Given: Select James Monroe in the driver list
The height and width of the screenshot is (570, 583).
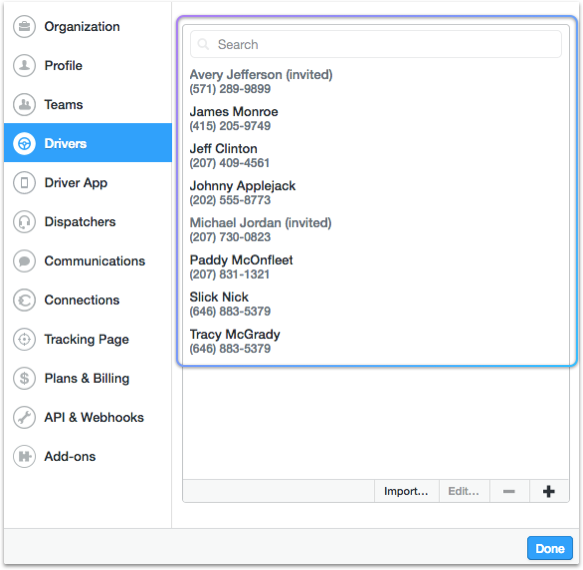Looking at the screenshot, I should [376, 119].
